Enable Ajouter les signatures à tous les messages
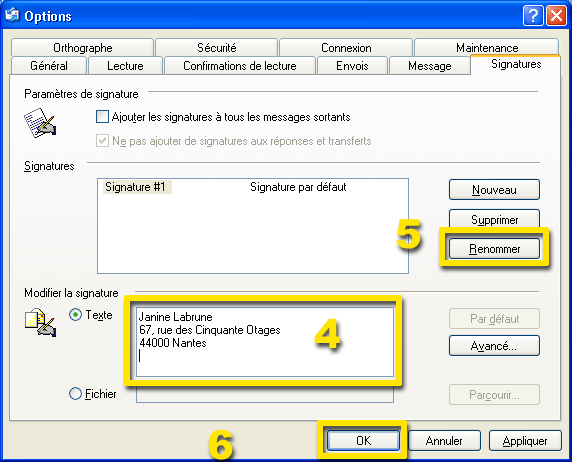This screenshot has height=462, width=572. tap(102, 117)
